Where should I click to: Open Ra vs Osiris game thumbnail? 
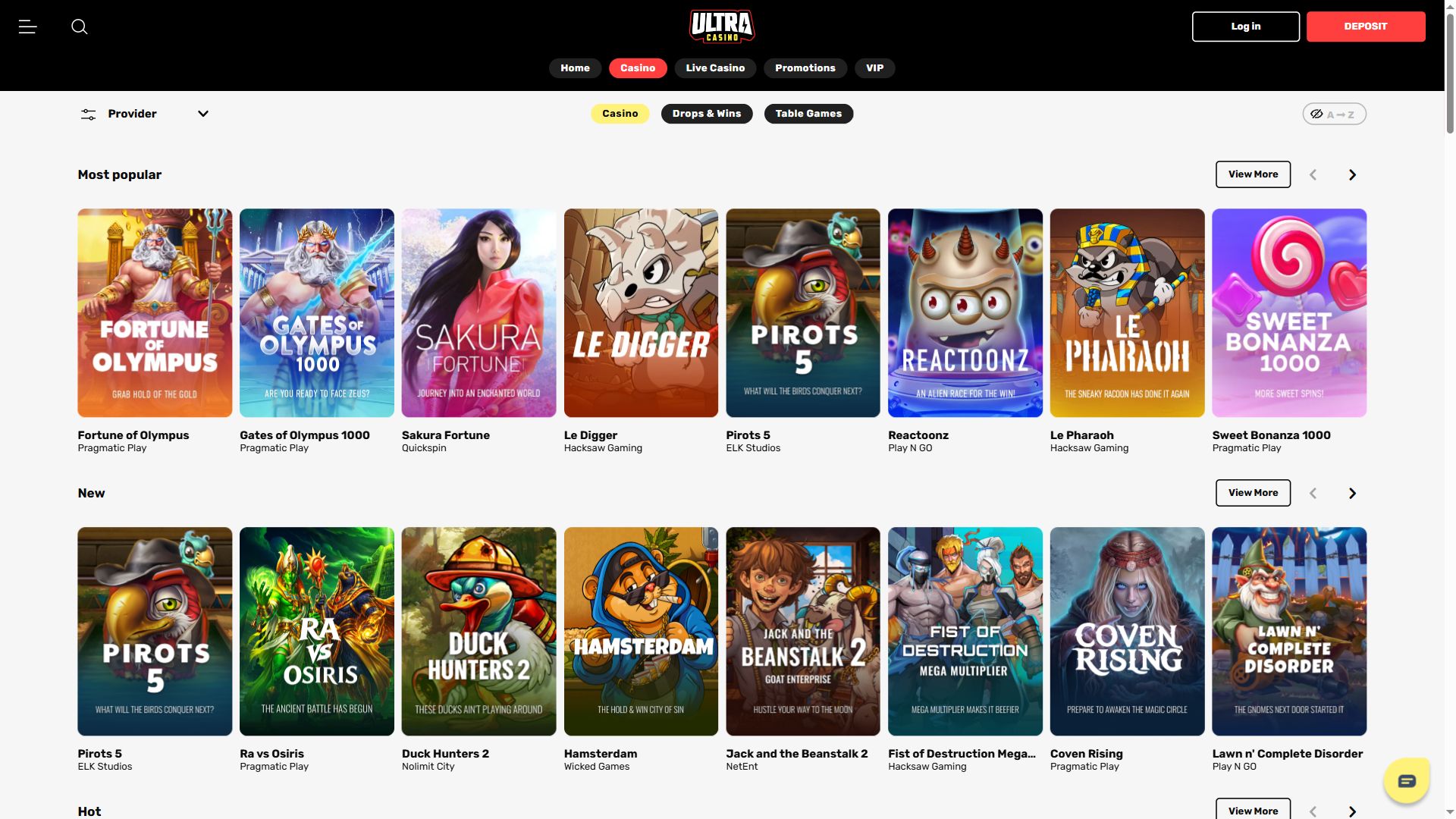pyautogui.click(x=317, y=631)
